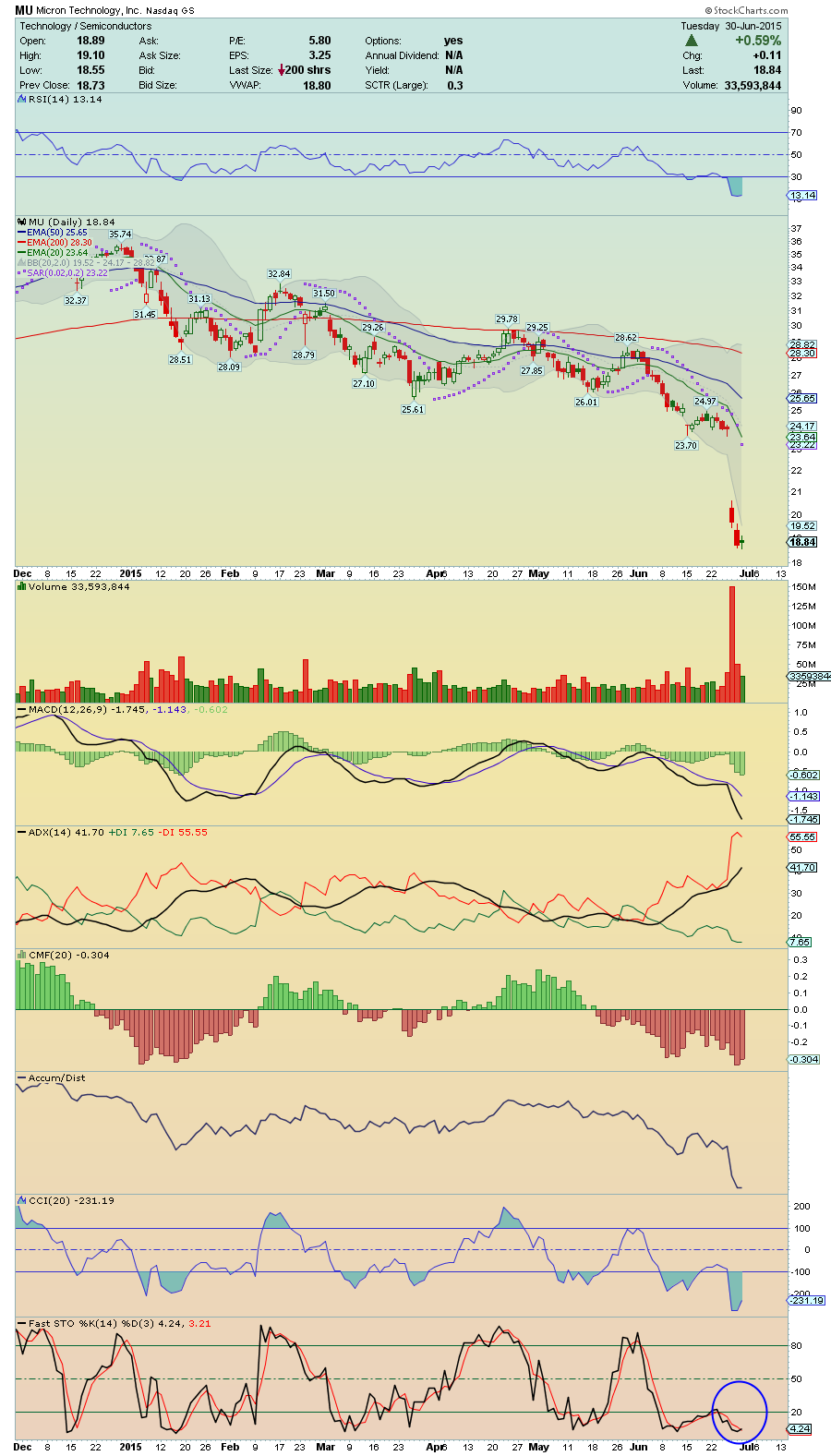Image resolution: width=831 pixels, height=1456 pixels.
Task: Click the 28.62 price label on chart
Action: 626,338
